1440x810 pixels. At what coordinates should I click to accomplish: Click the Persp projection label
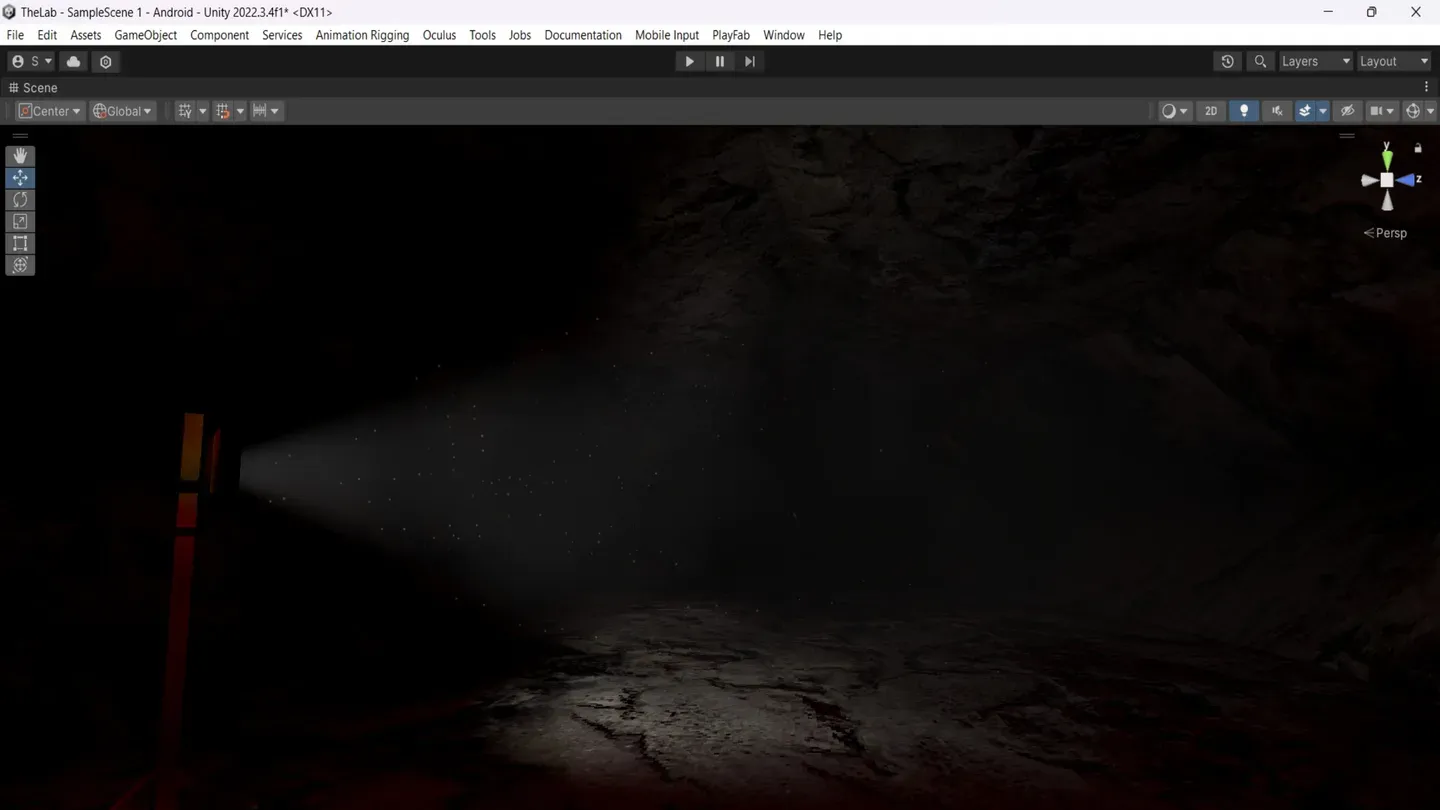click(1386, 233)
